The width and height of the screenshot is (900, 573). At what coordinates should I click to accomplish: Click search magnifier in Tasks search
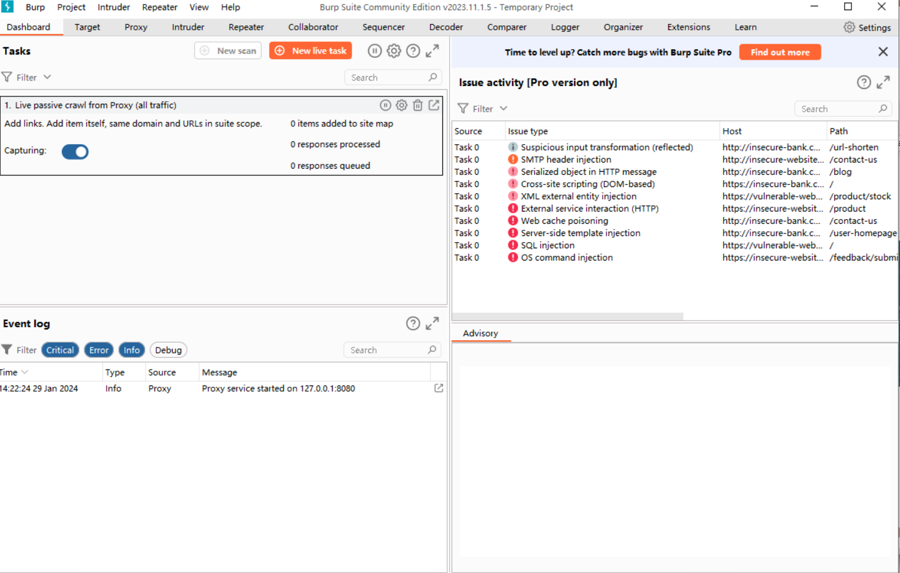433,77
